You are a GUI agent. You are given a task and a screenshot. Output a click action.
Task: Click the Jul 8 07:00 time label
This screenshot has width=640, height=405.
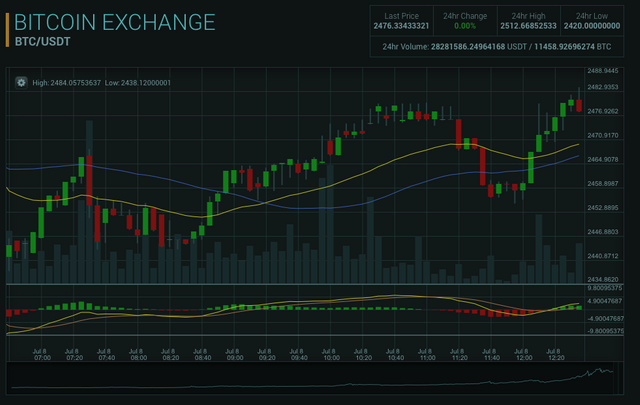[42, 354]
